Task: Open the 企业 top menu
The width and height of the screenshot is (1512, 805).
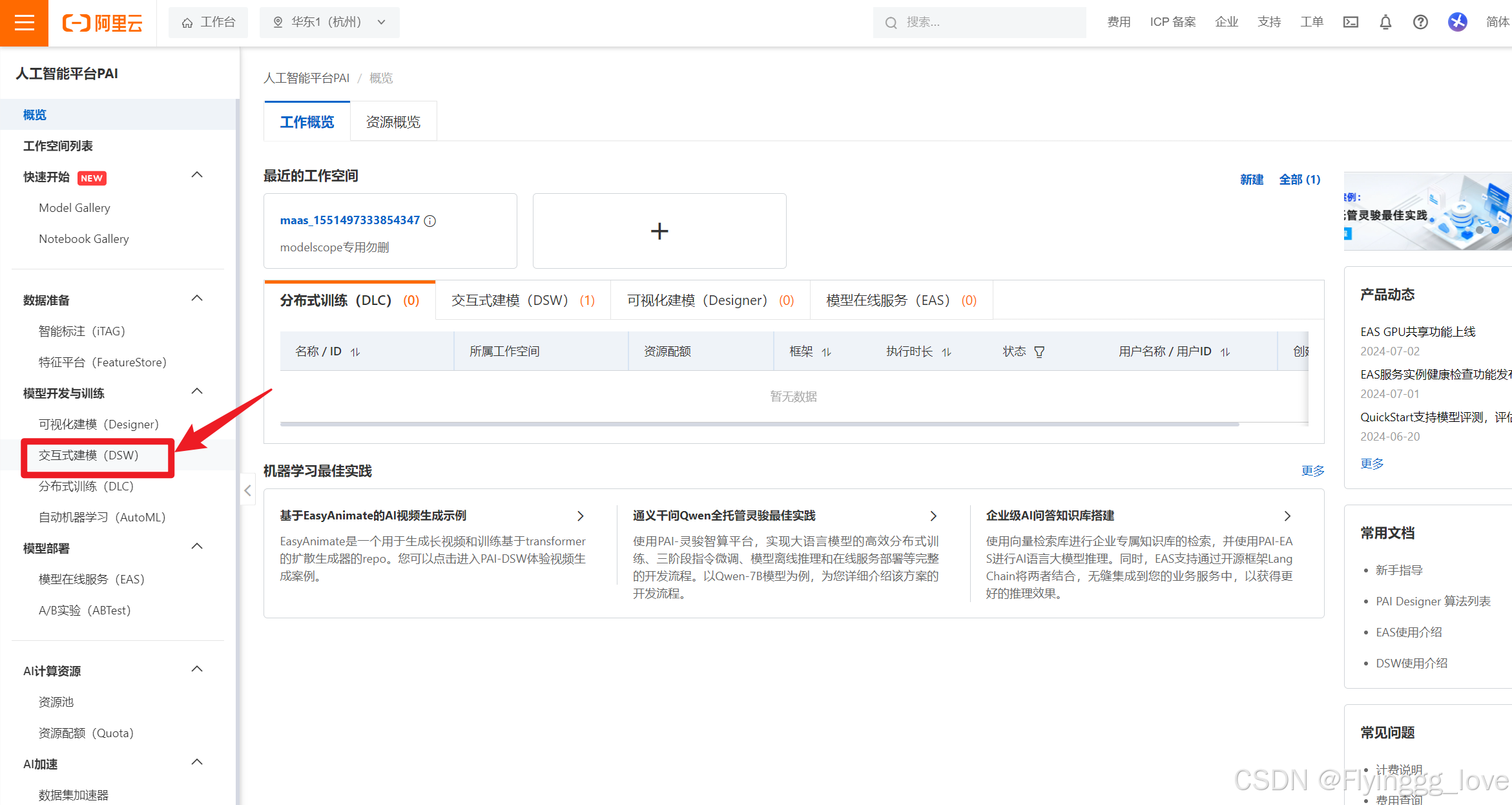Action: (x=1227, y=22)
